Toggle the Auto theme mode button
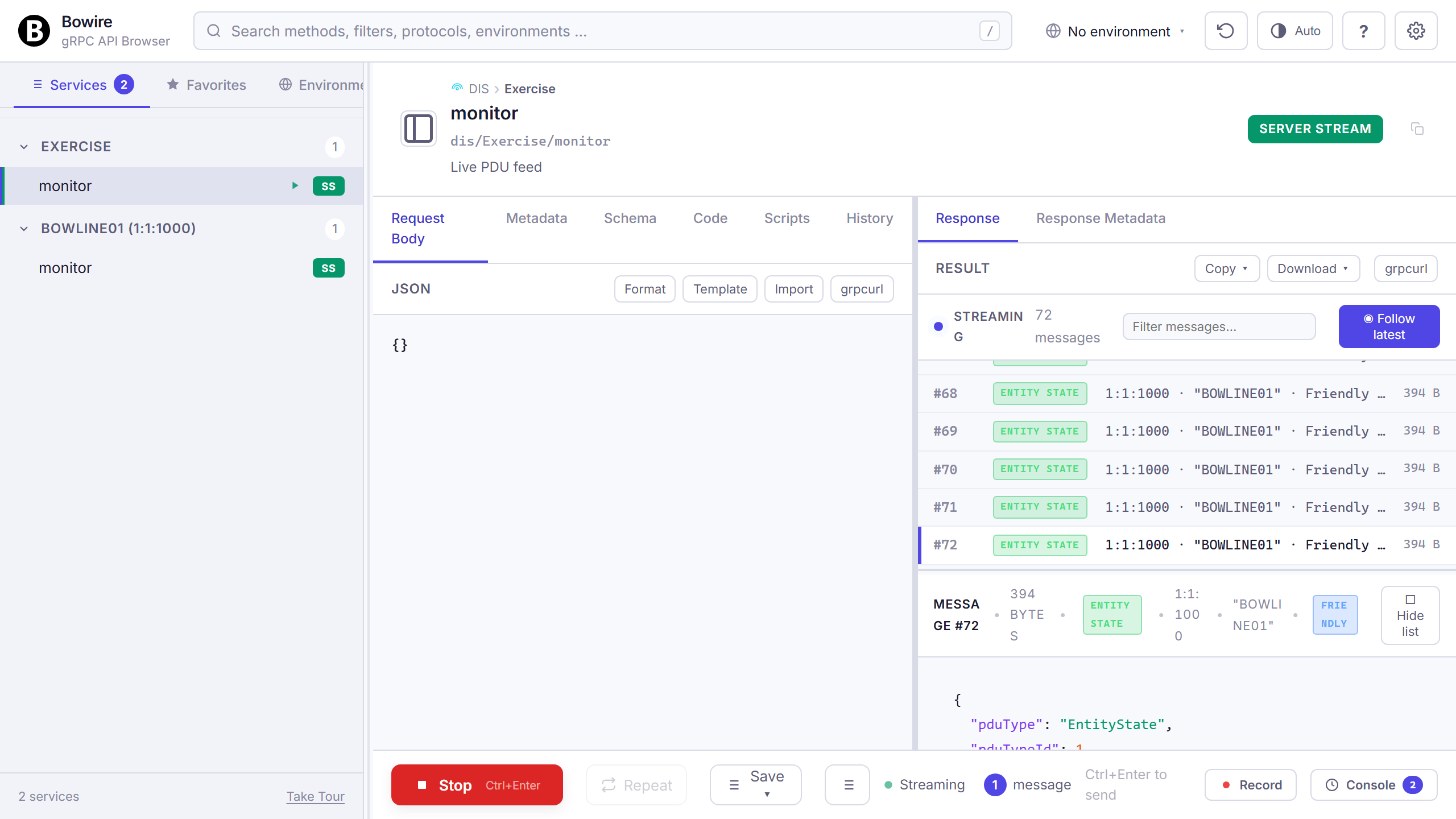1456x819 pixels. pos(1294,31)
